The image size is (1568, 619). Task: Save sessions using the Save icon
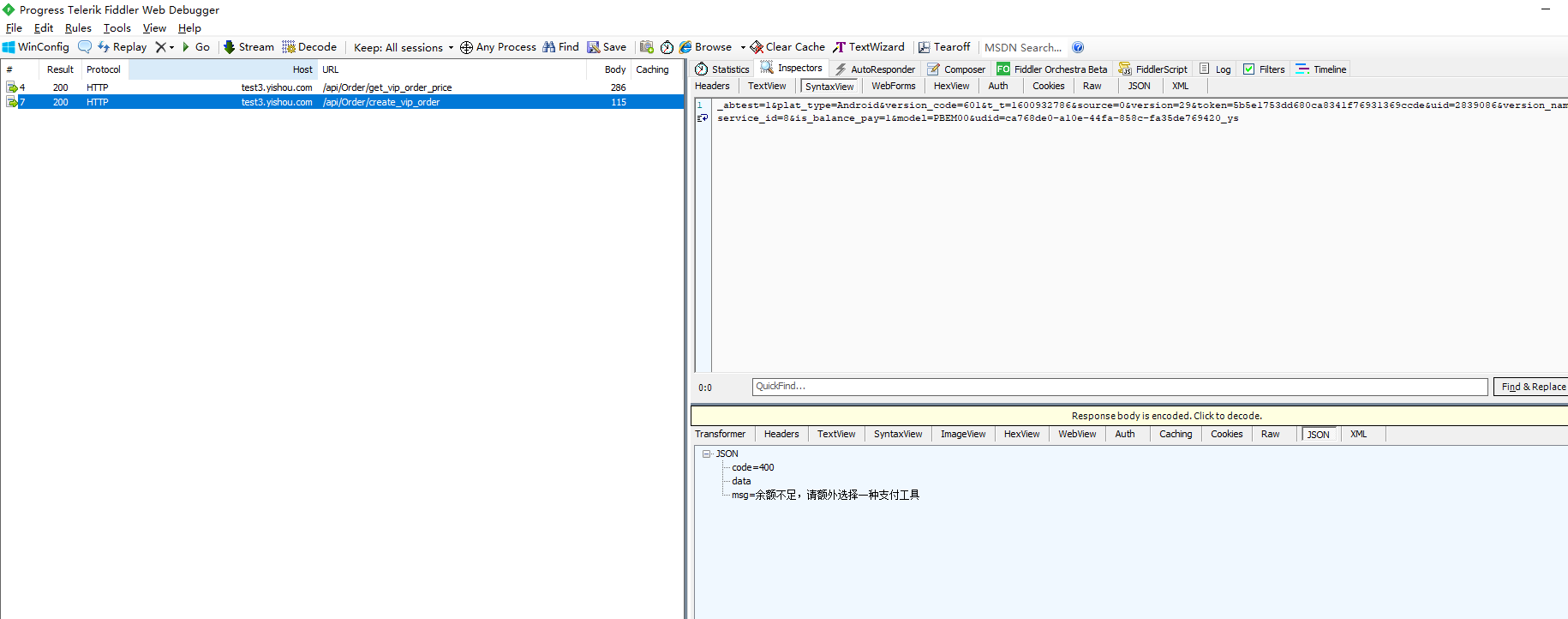click(x=607, y=47)
